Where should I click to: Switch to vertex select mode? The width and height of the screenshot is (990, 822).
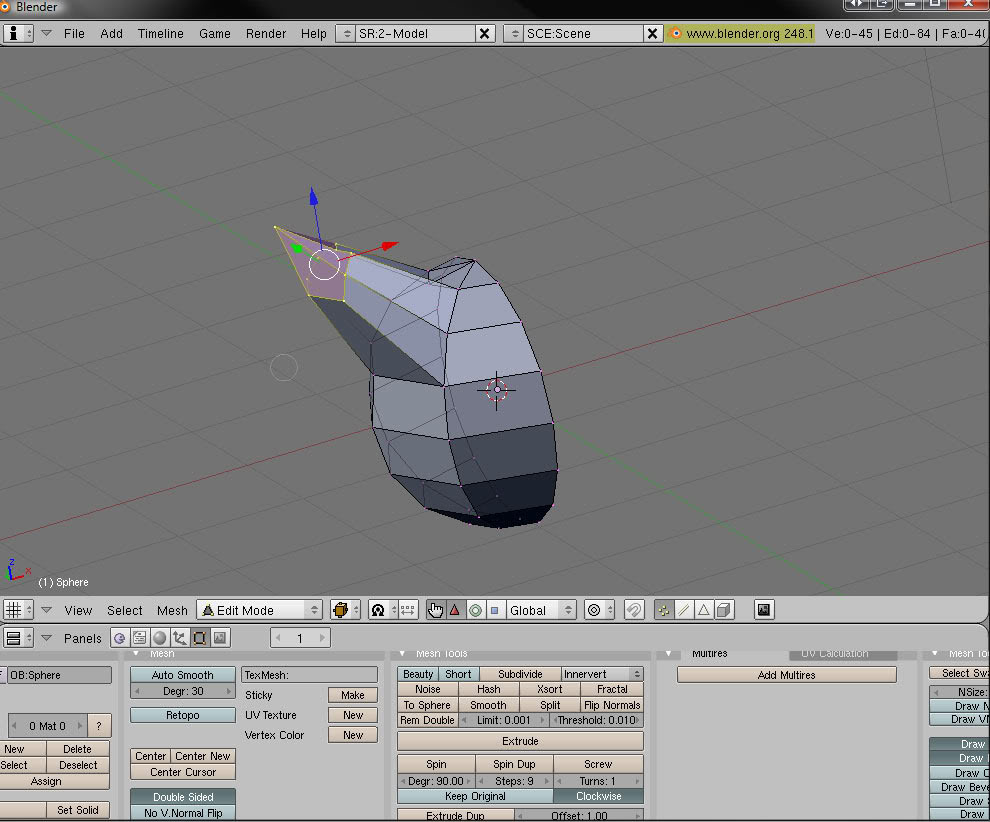(x=665, y=610)
